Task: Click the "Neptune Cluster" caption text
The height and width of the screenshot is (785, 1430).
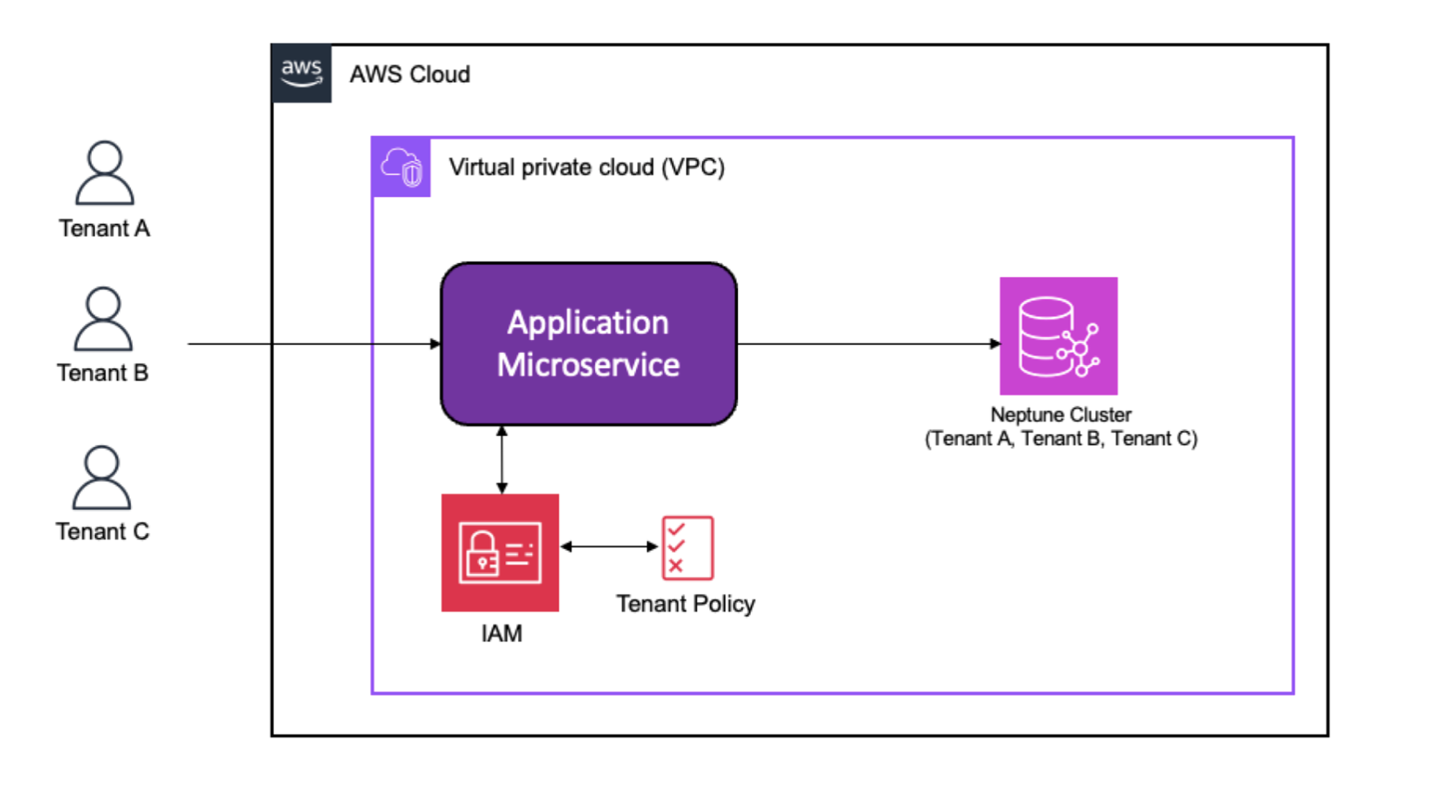Action: (1062, 415)
